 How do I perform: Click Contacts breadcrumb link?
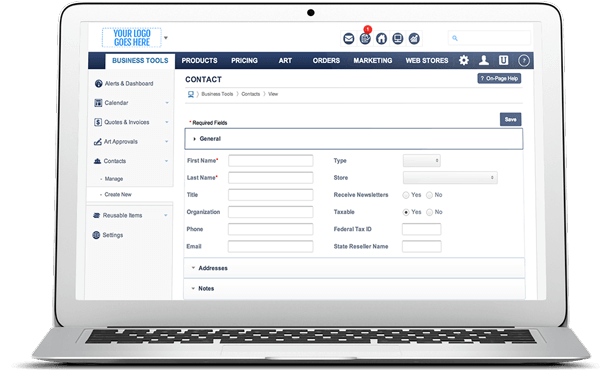point(251,94)
